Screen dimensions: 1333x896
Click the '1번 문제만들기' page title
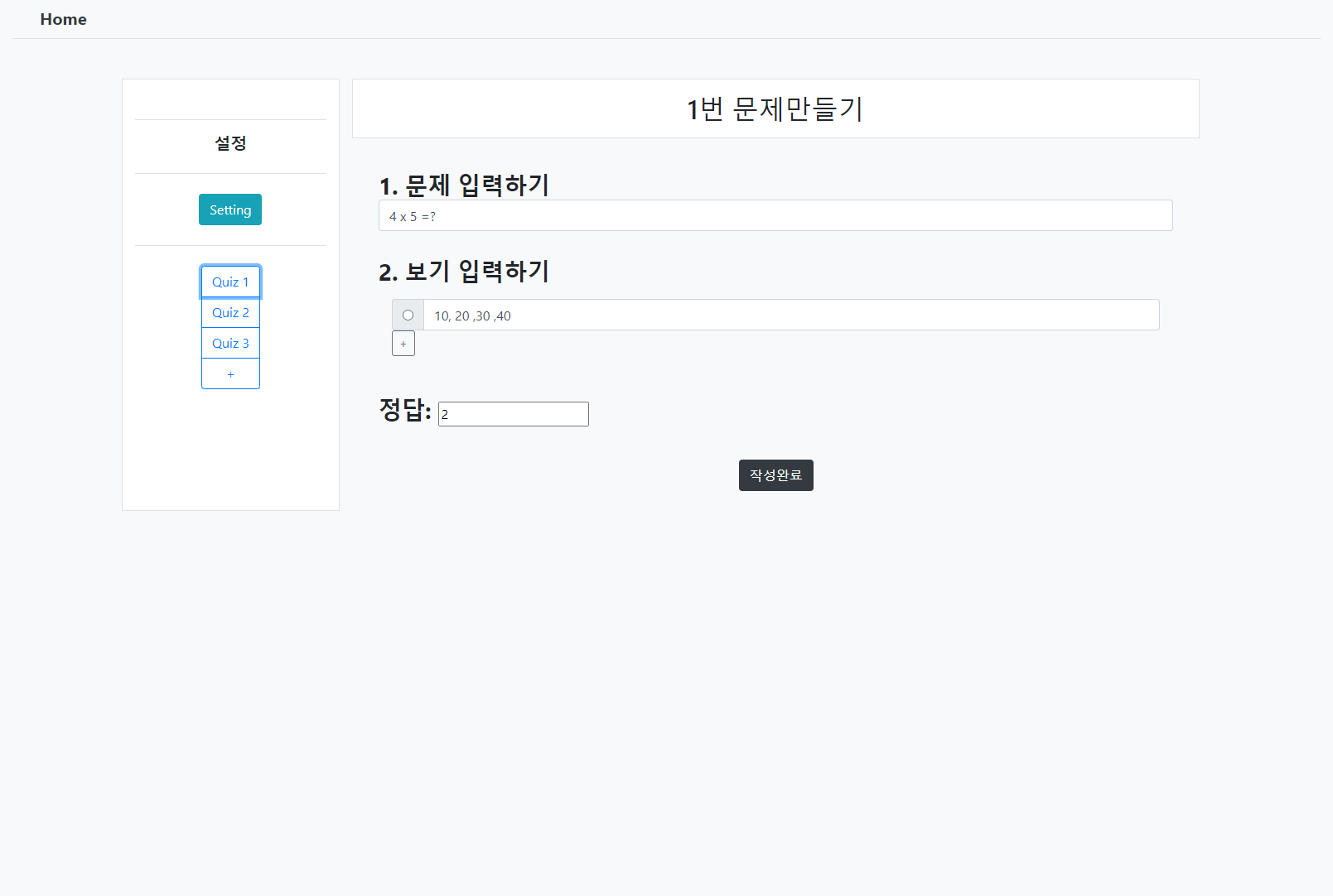775,108
